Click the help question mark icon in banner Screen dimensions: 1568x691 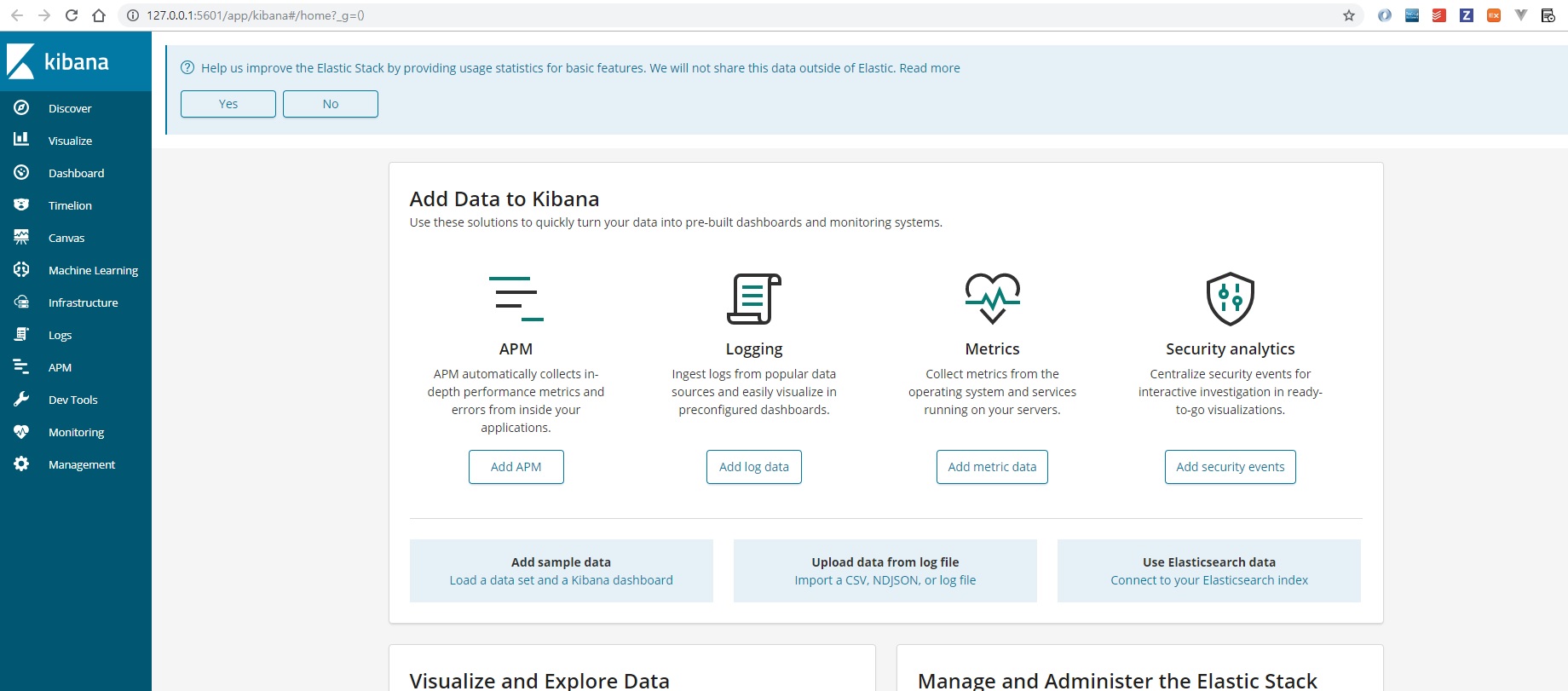[187, 68]
